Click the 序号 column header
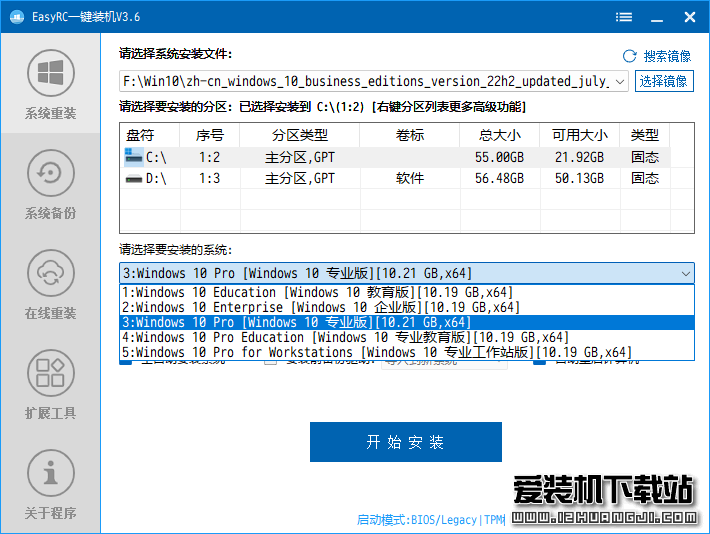 point(210,135)
